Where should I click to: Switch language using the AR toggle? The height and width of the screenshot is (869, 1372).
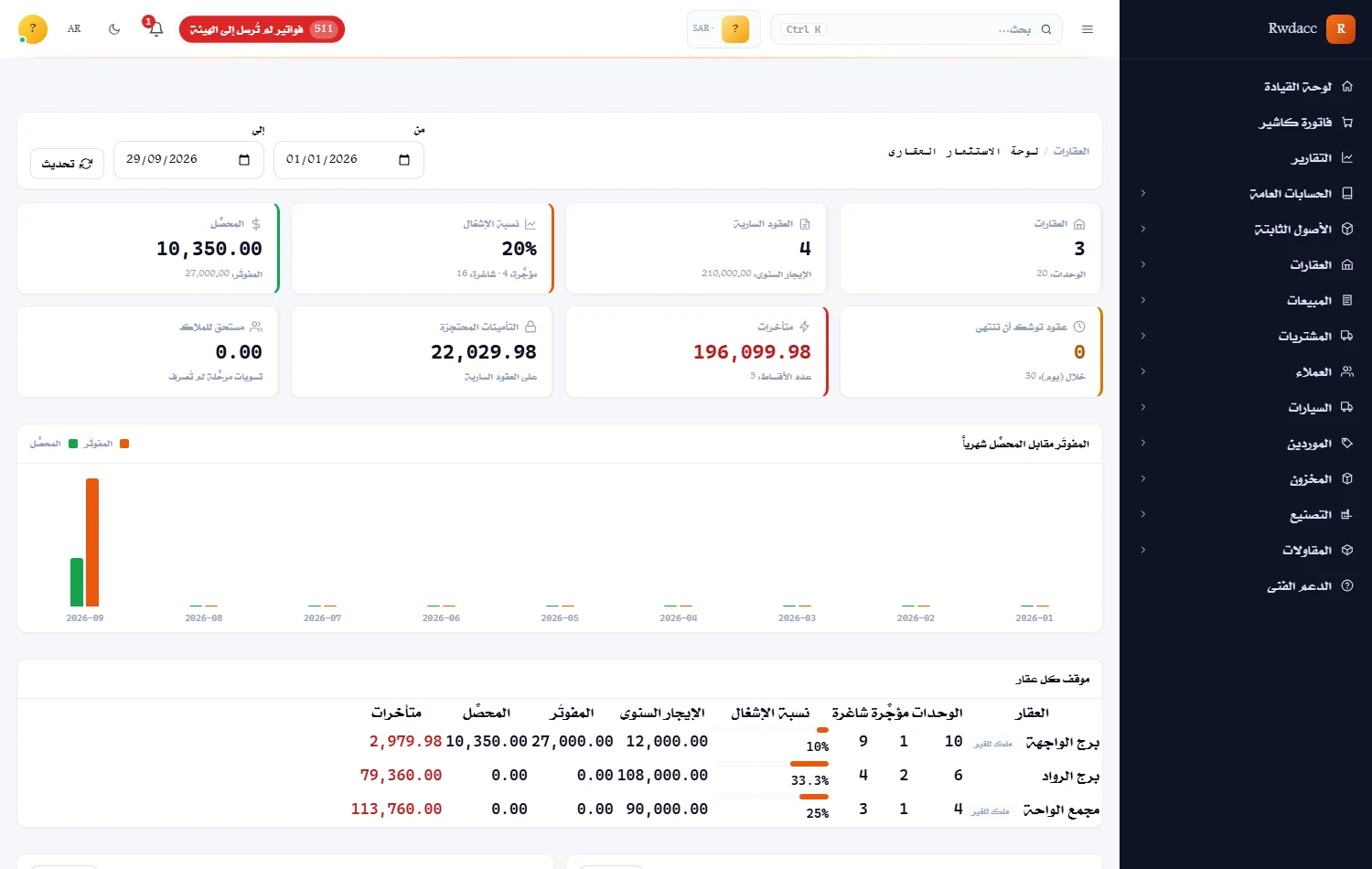point(74,29)
